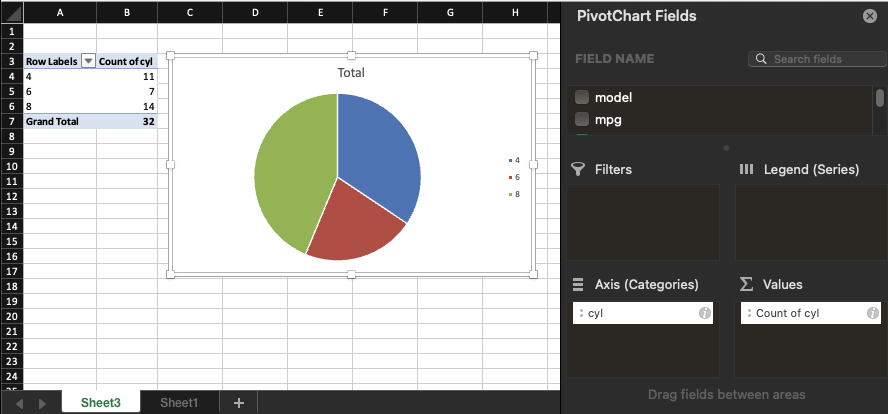This screenshot has width=888, height=414.
Task: Check the mpg field checkbox
Action: 581,119
